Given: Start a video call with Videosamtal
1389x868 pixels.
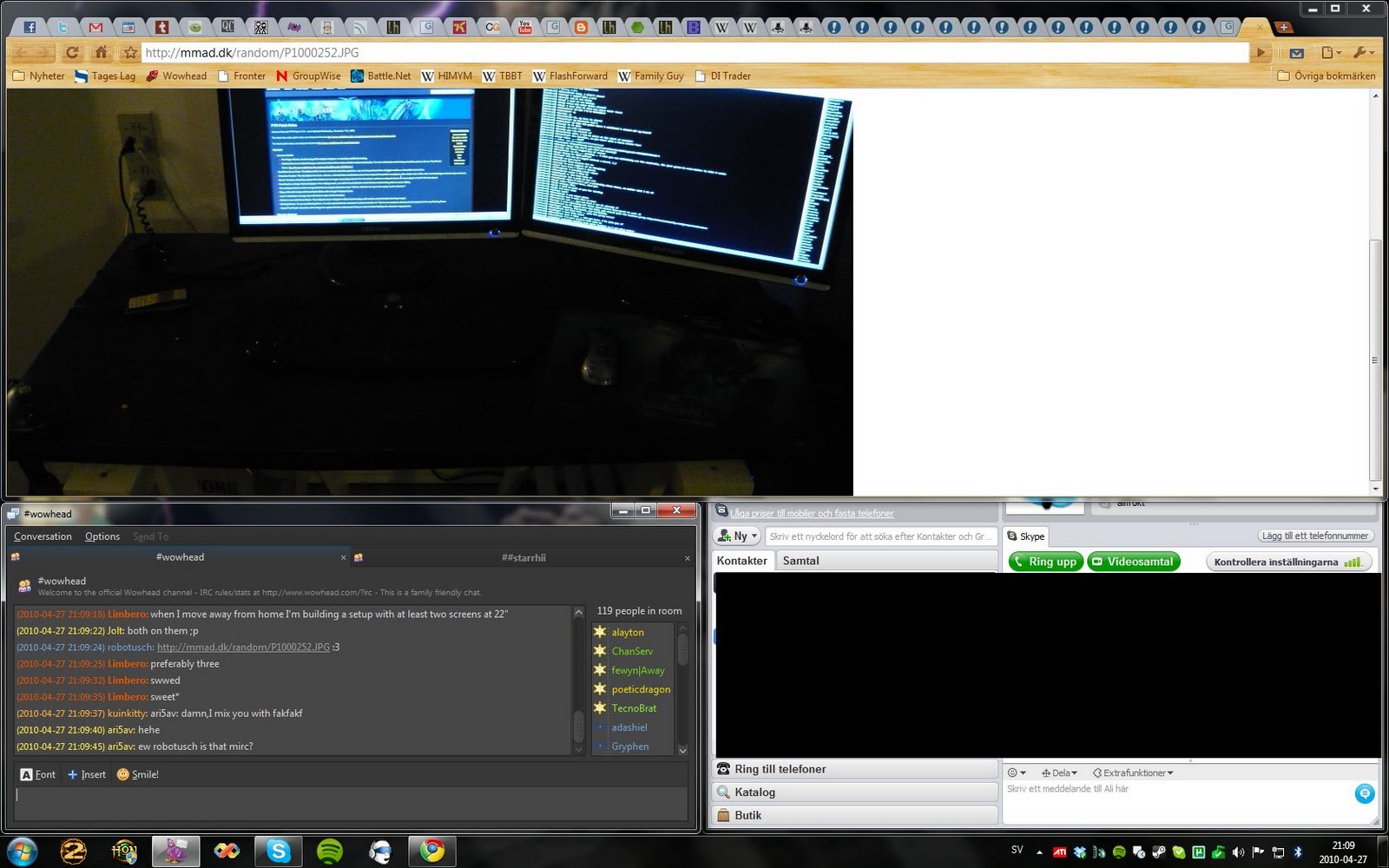Looking at the screenshot, I should pos(1133,562).
